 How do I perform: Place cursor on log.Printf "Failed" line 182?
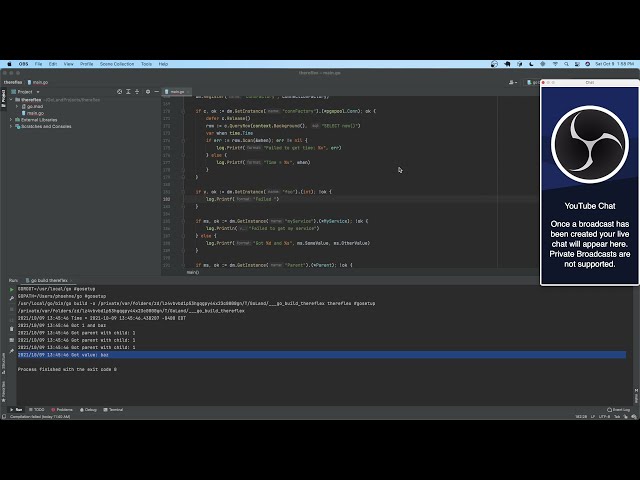242,199
